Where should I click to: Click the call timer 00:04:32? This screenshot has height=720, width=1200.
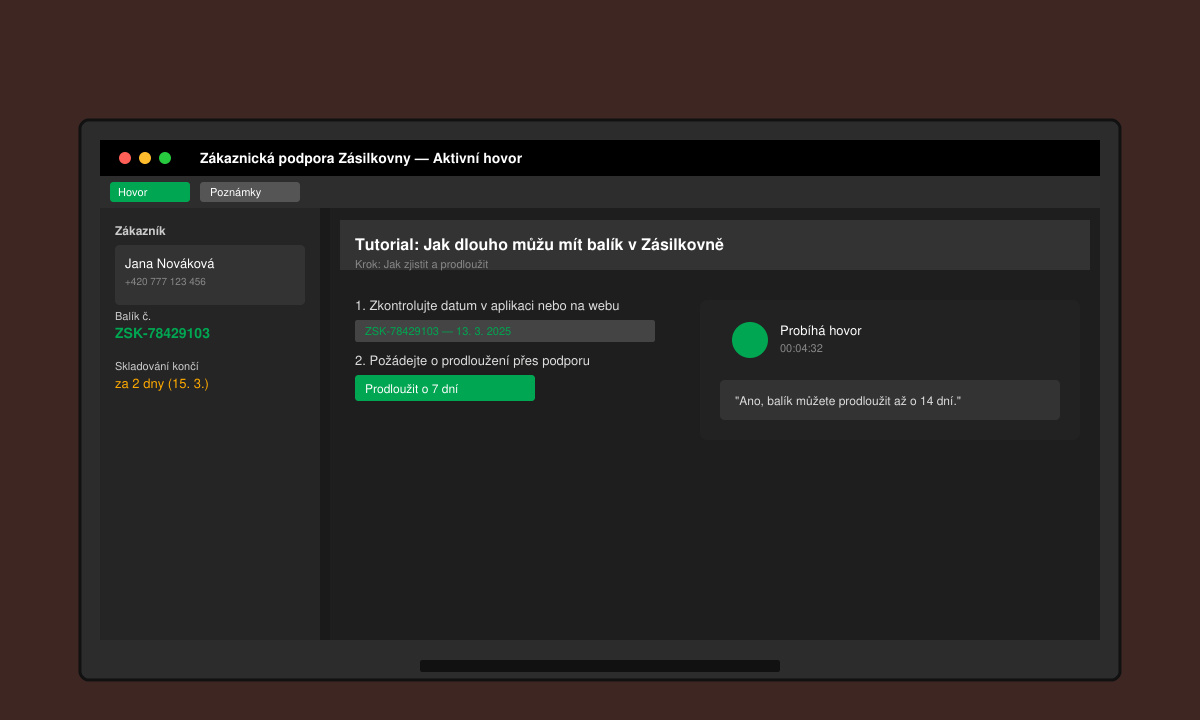coord(801,348)
